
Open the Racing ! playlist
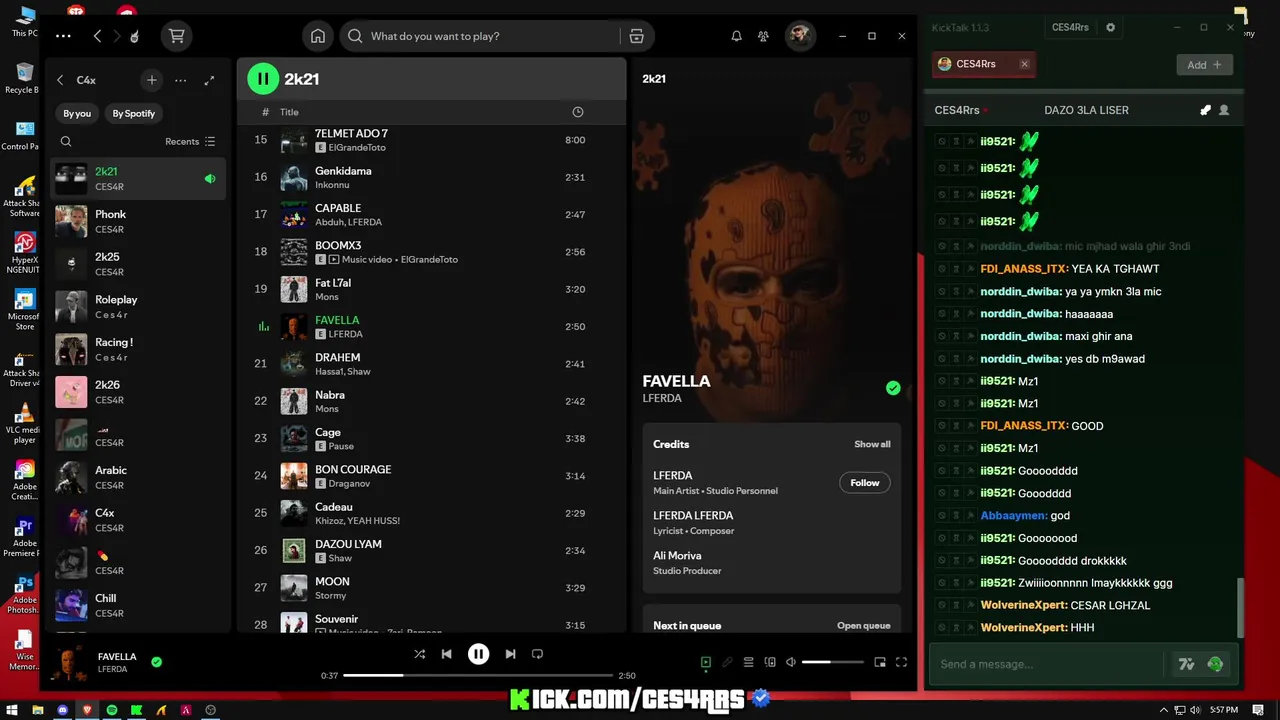coord(138,349)
